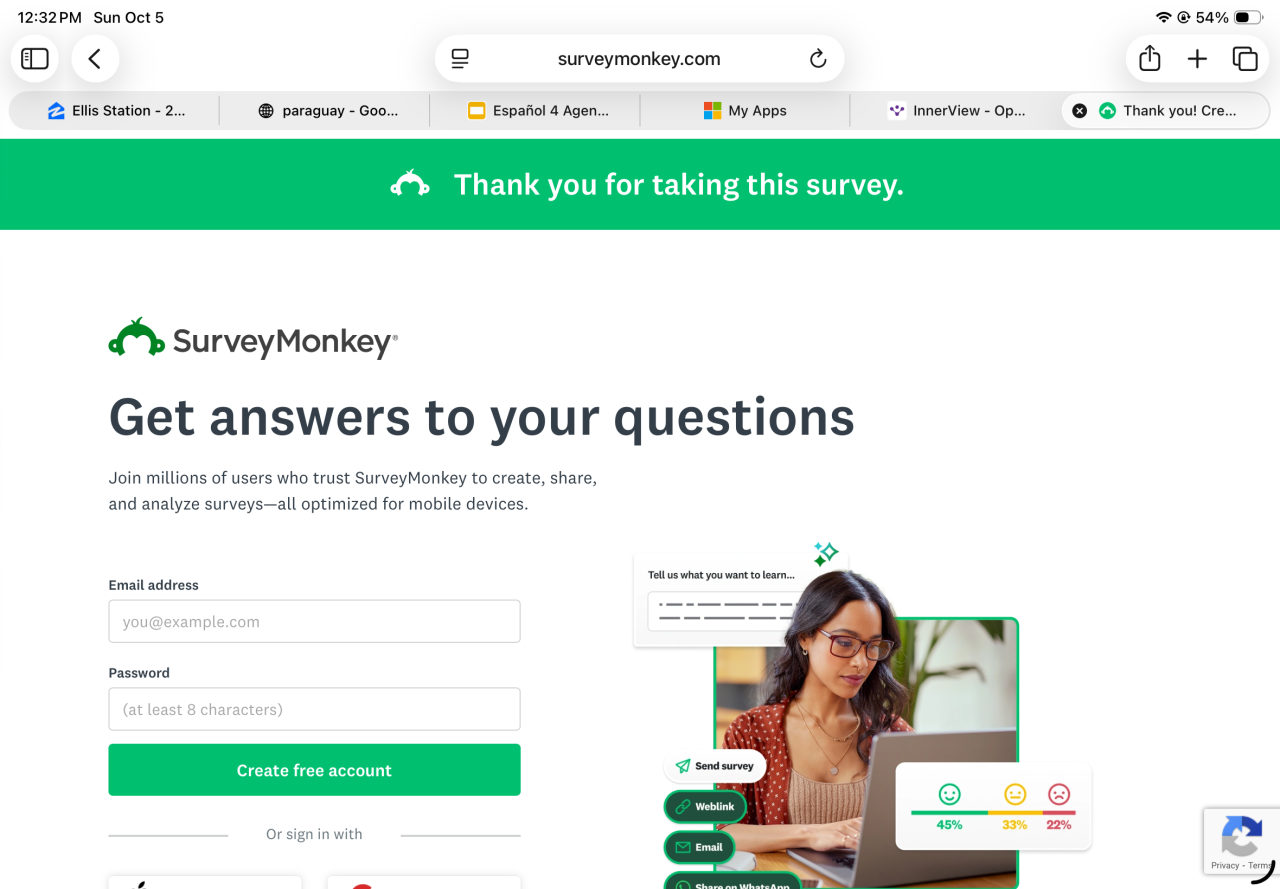Close the Thank you SurveyMonkey tab
This screenshot has width=1280, height=889.
tap(1079, 111)
